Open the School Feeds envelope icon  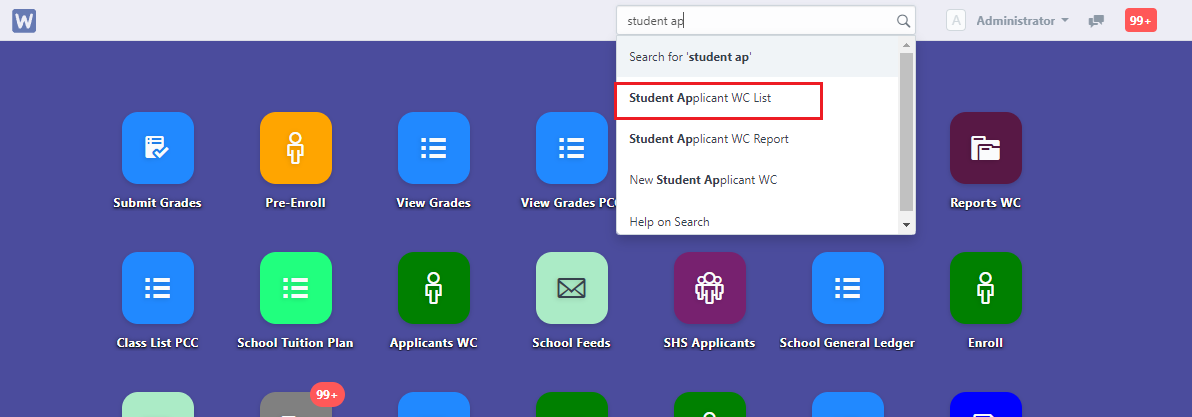tap(572, 288)
